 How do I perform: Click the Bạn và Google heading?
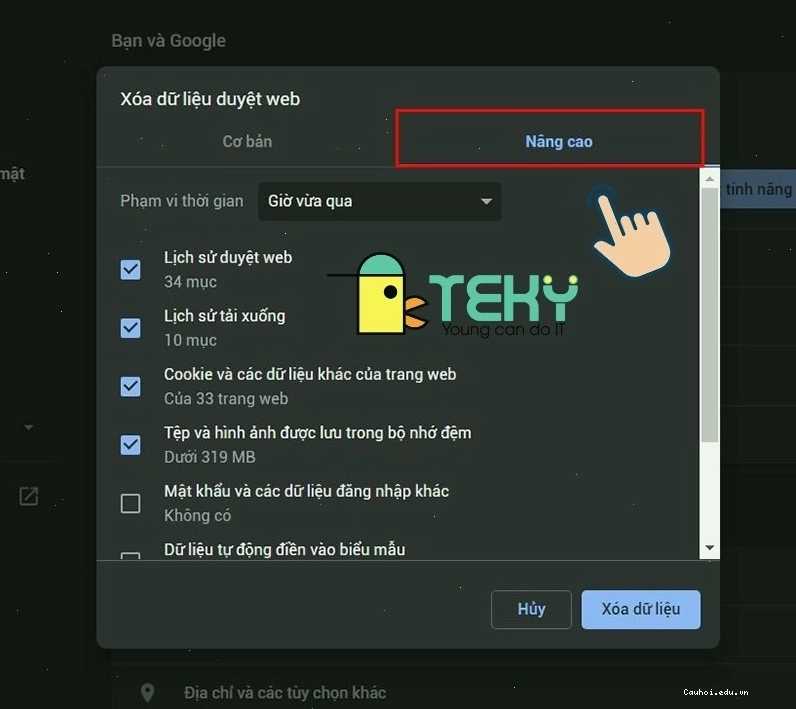click(x=169, y=41)
